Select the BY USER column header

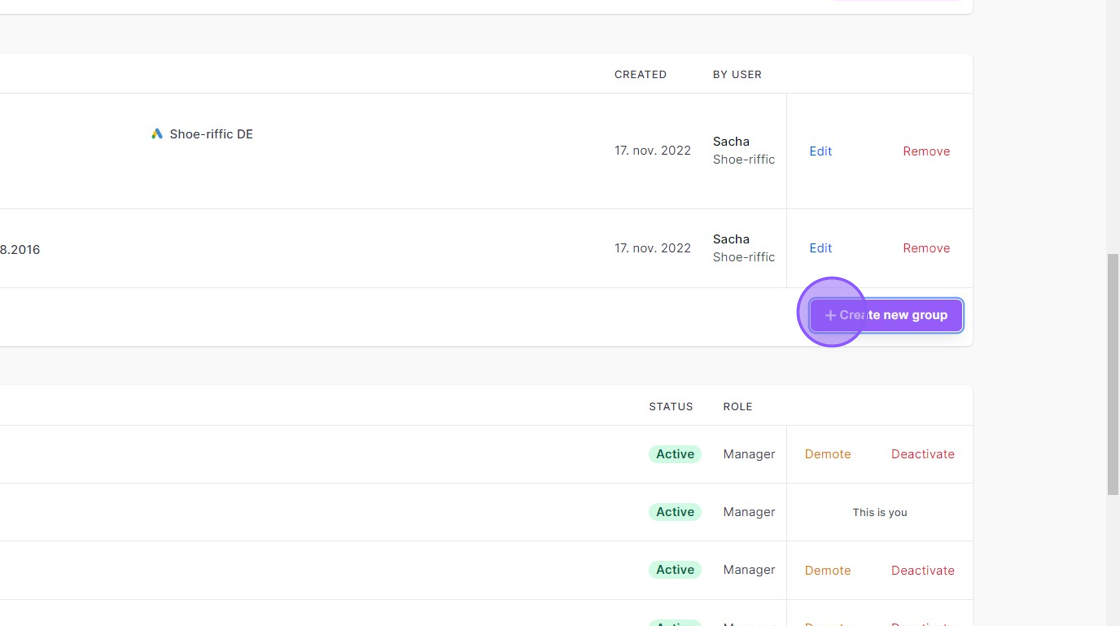pos(737,74)
